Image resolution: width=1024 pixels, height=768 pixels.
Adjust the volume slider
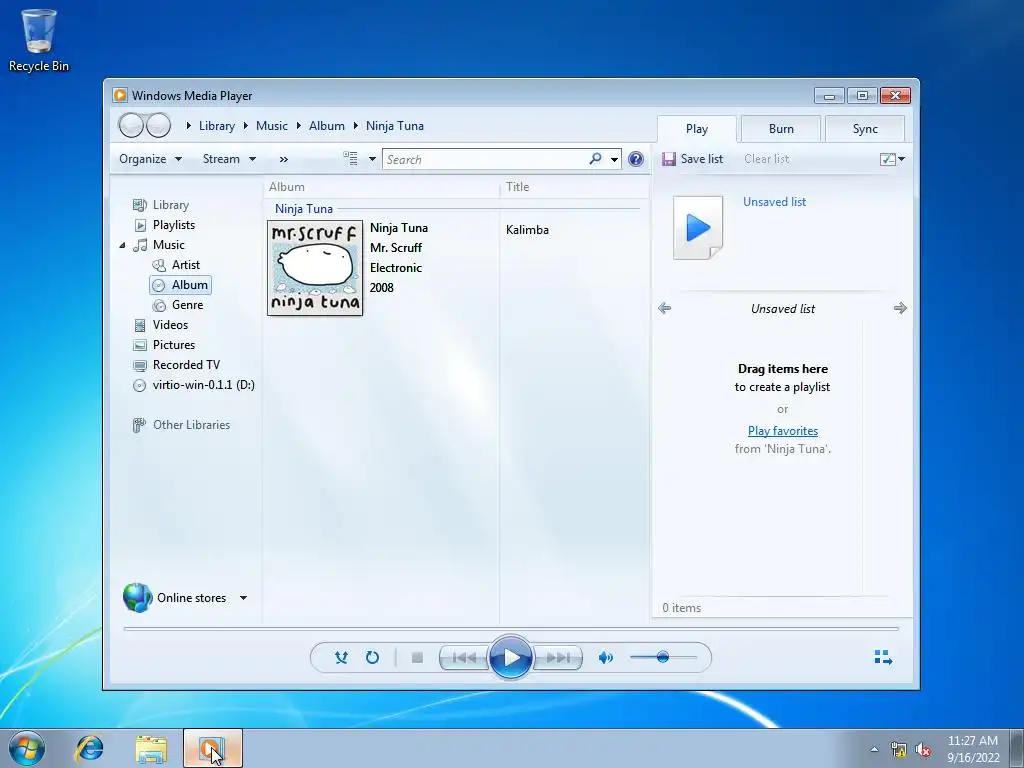point(663,657)
